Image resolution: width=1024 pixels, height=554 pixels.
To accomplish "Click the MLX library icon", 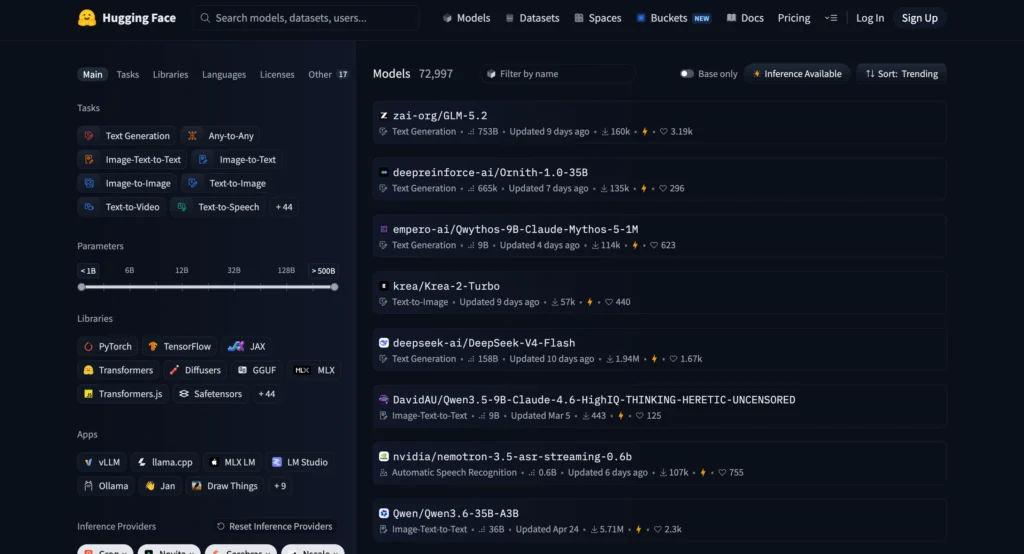I will pos(302,370).
